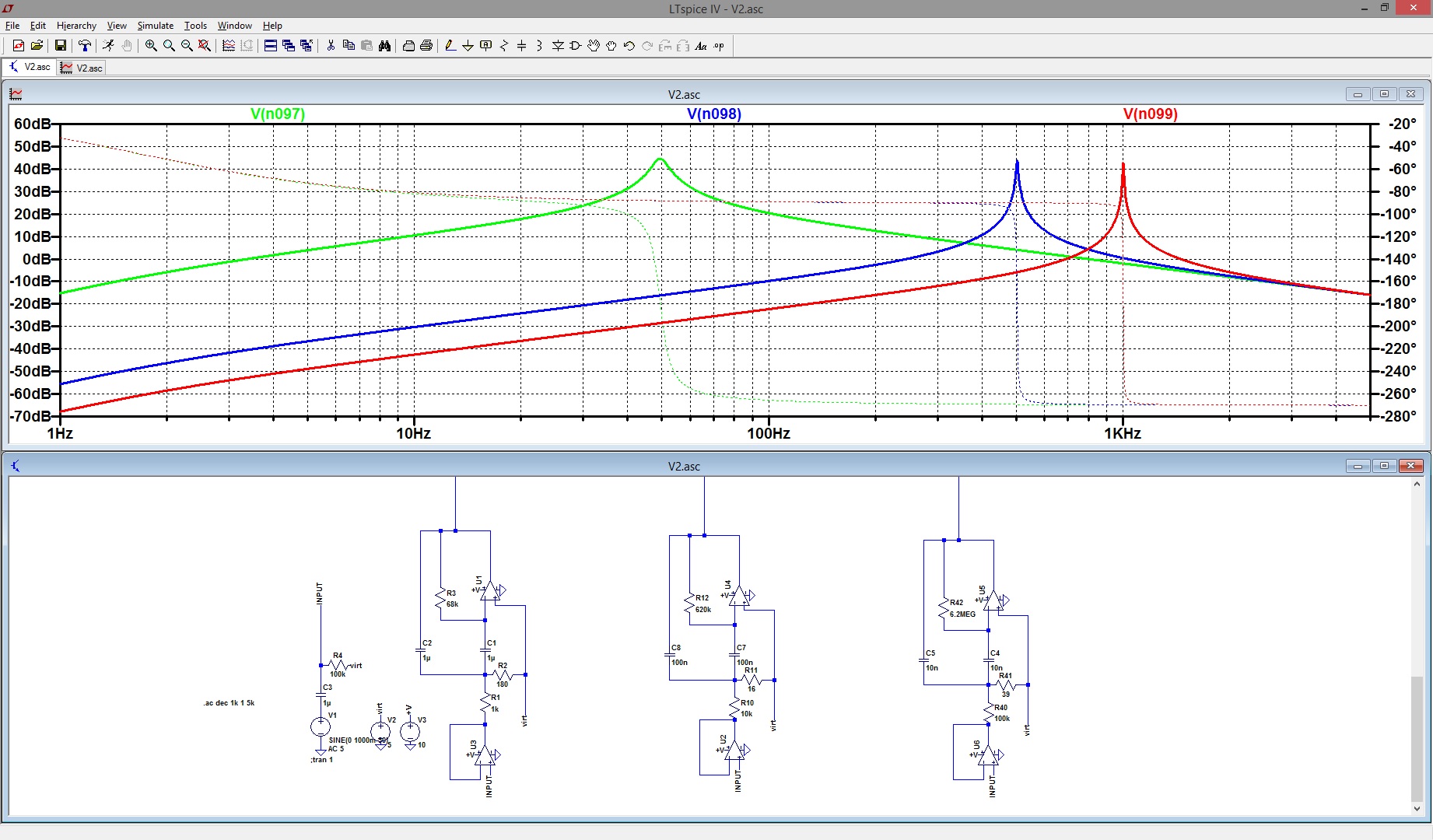Tile windows horizontally from toolbar
1433x840 pixels.
(x=271, y=46)
